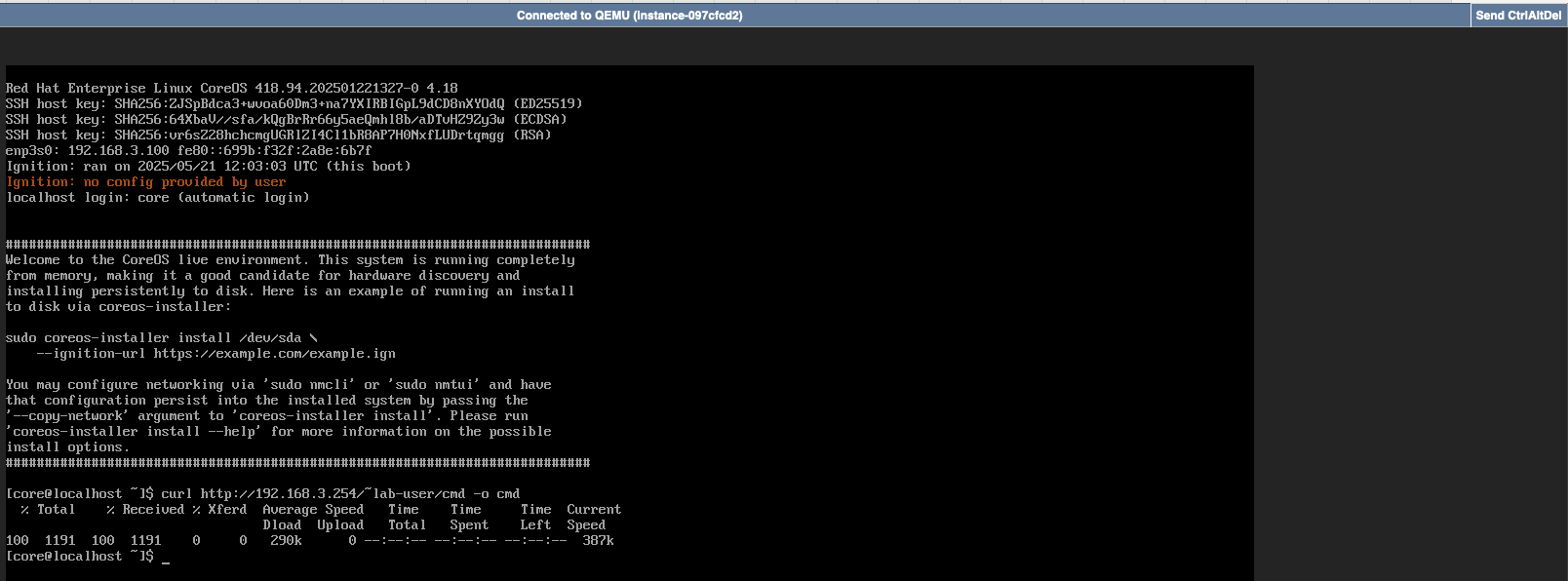Click the 'Average Speed' column header in curl output
Viewport: 1568px width, 581px height.
coord(313,510)
